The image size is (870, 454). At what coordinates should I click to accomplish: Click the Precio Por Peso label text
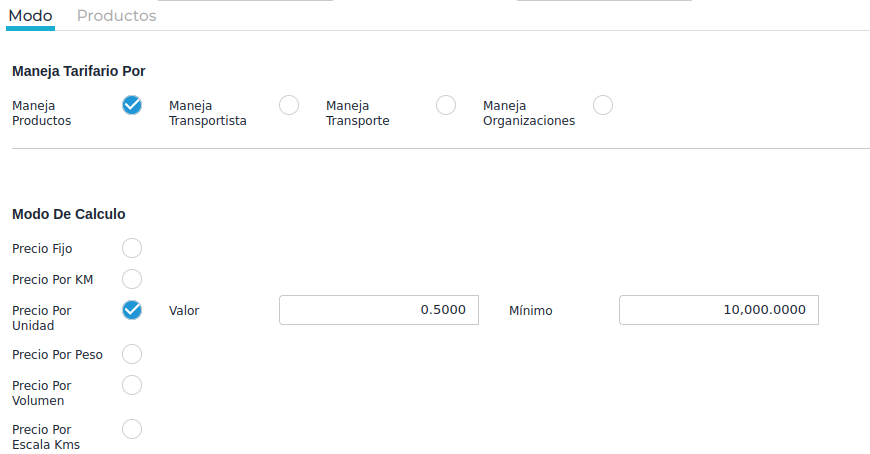coord(57,355)
